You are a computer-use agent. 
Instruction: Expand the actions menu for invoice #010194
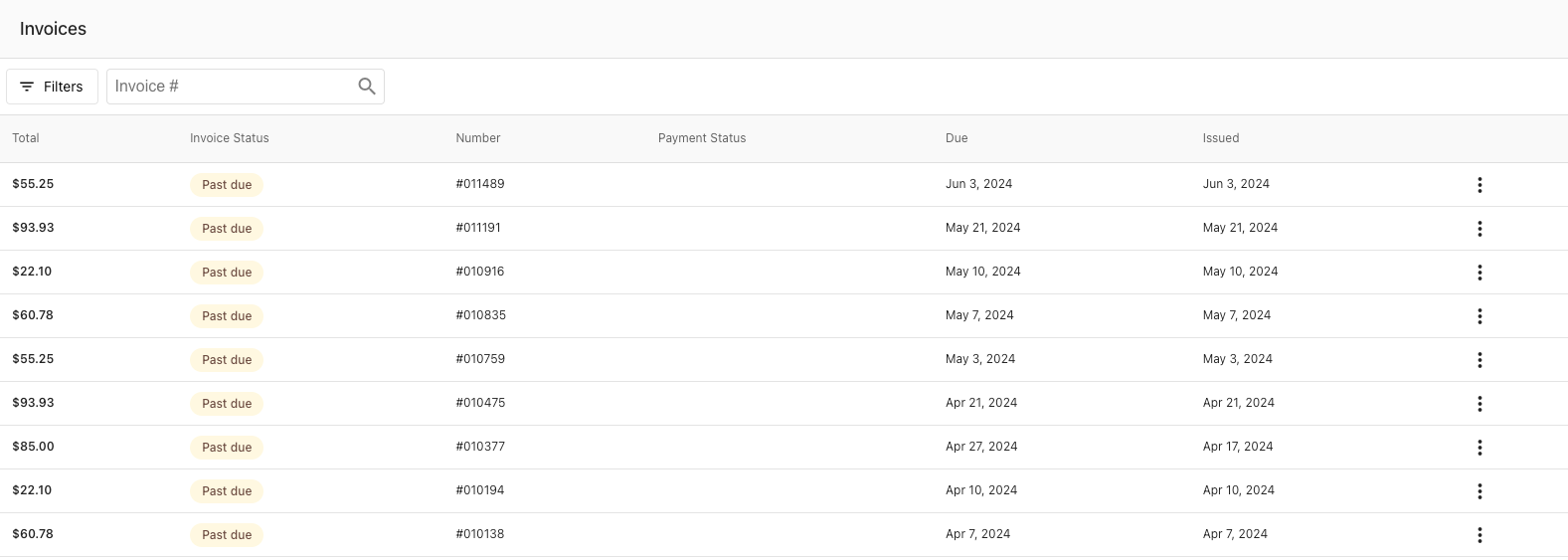pos(1480,491)
